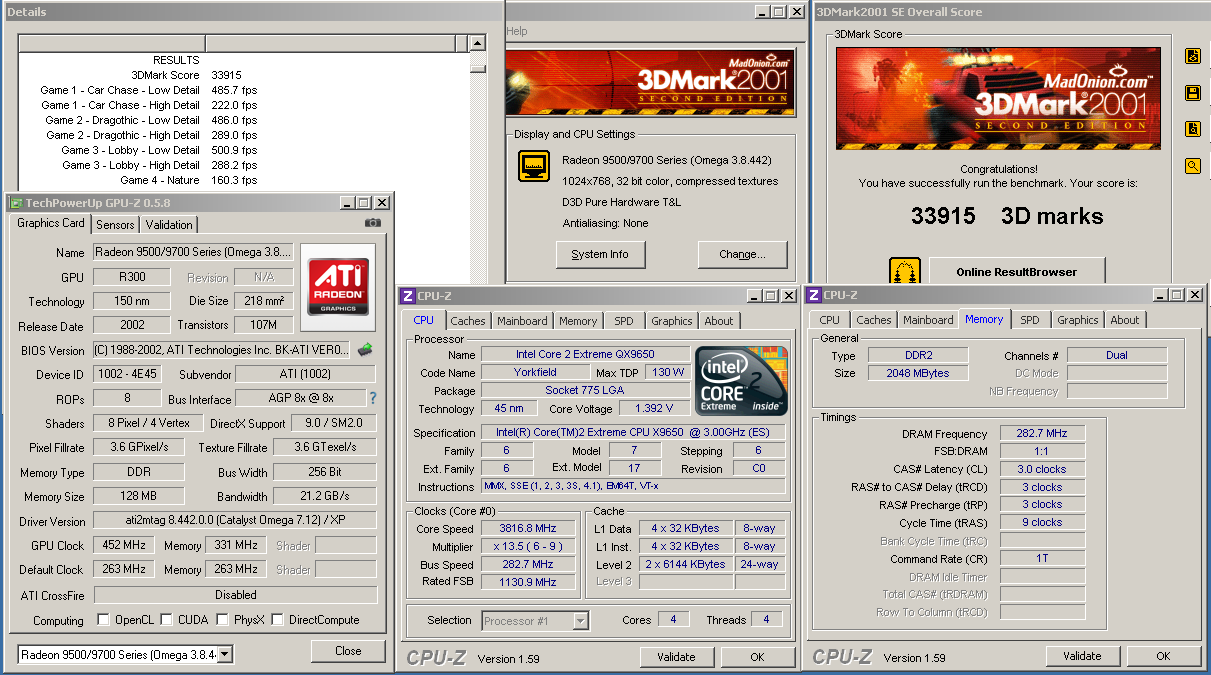Screen dimensions: 1211x675
Task: Click Validate in the CPU-Z processor window
Action: point(676,657)
